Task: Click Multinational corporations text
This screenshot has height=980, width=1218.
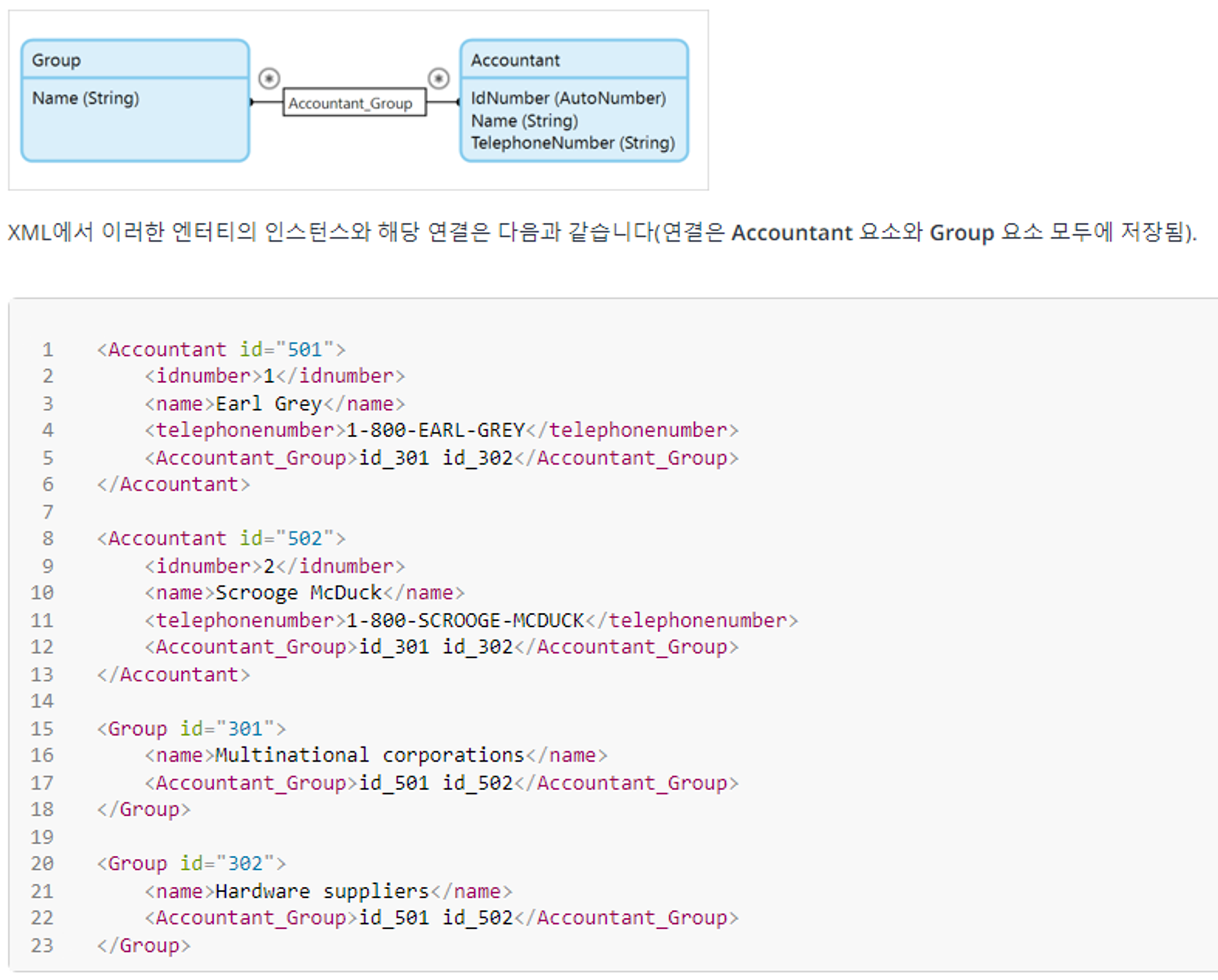Action: 370,755
